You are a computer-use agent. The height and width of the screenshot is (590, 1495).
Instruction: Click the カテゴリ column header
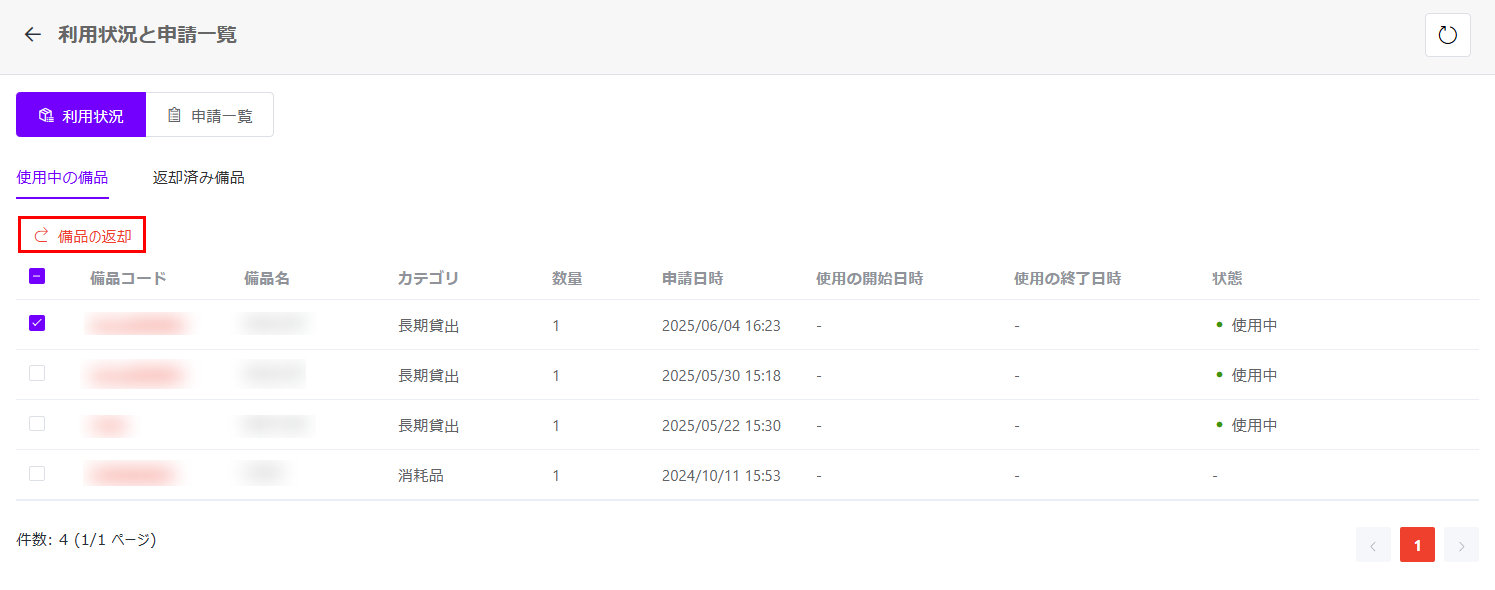428,278
